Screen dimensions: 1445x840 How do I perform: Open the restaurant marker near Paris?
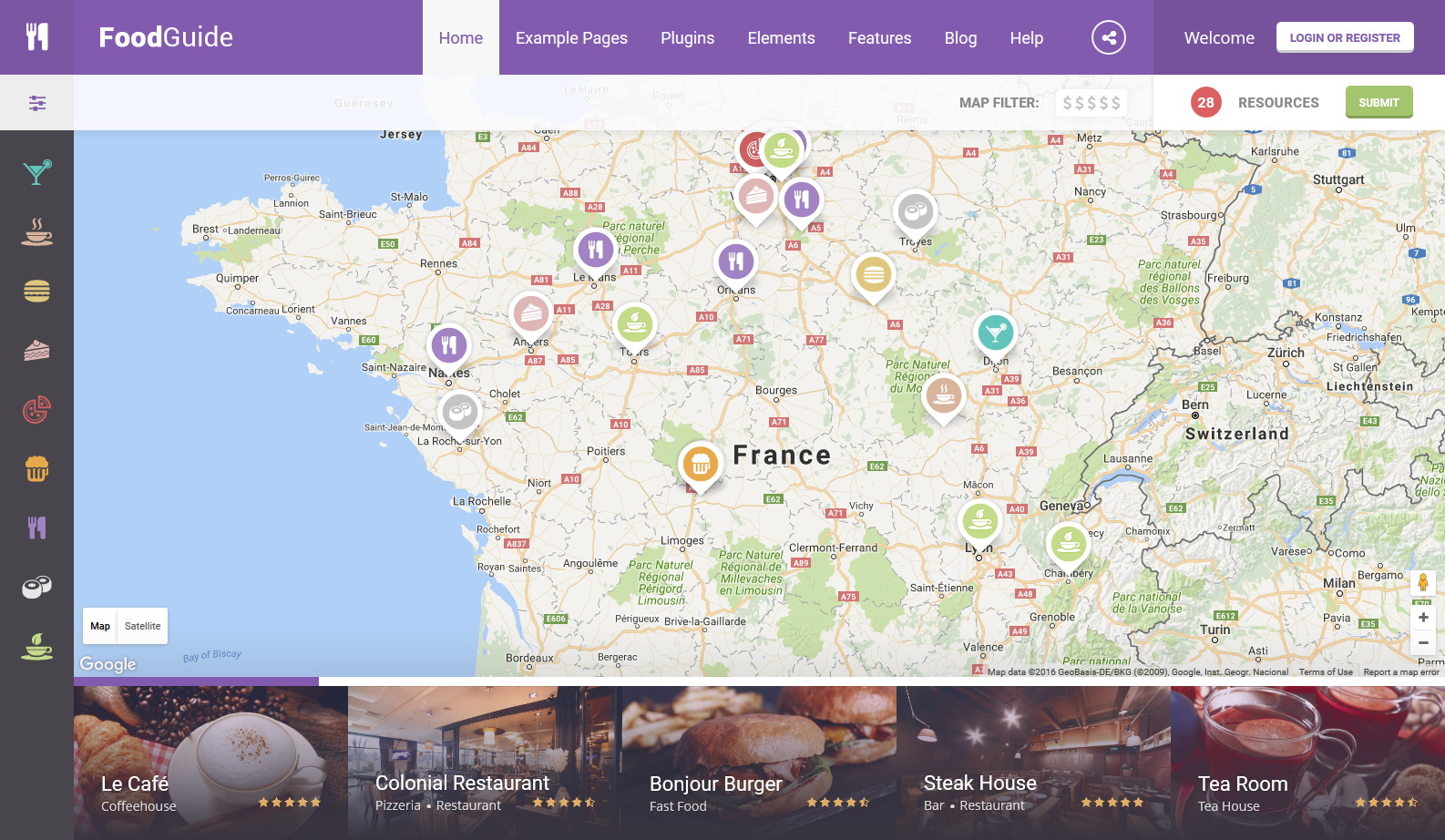click(x=802, y=201)
